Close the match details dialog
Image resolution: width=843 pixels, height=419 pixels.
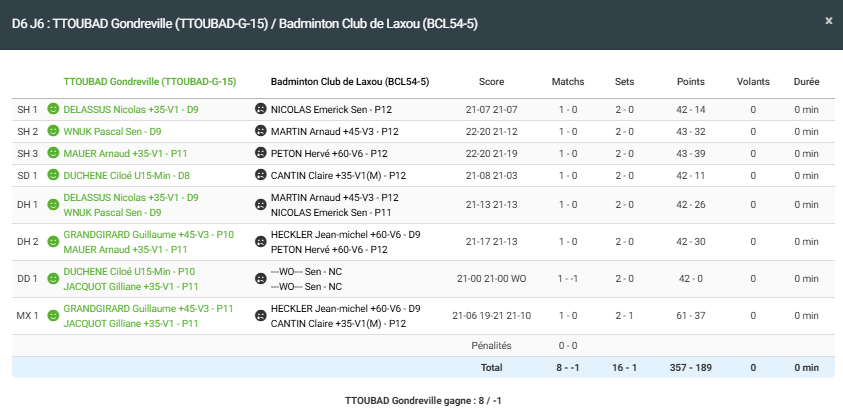click(827, 20)
